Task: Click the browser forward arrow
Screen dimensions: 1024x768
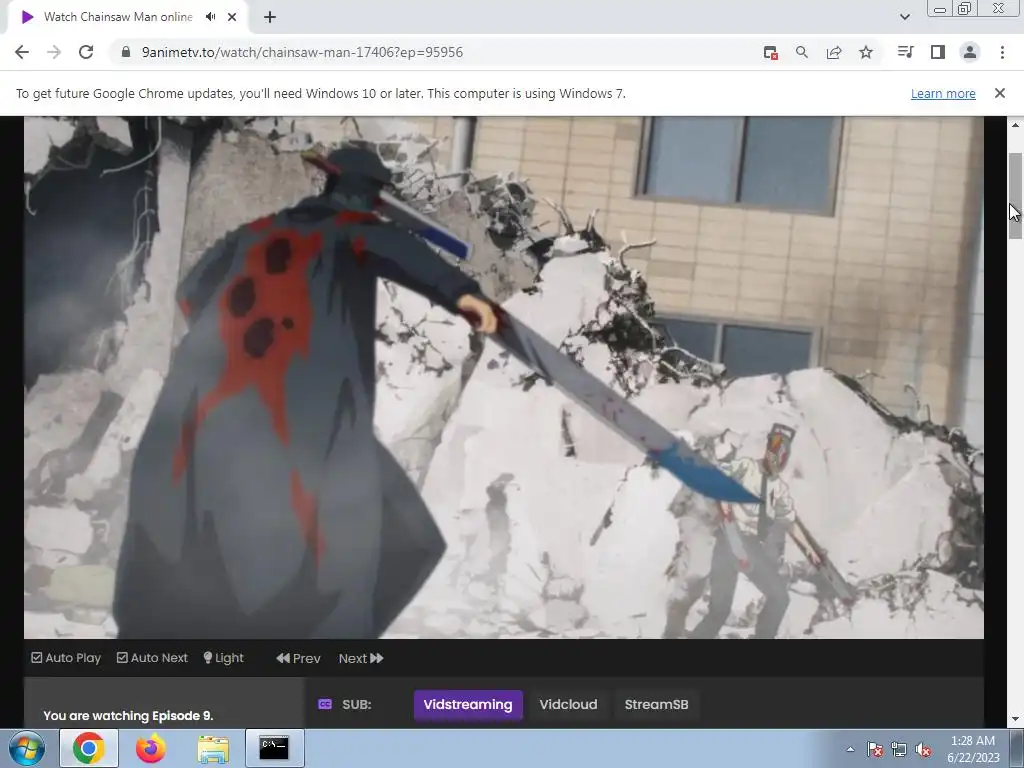Action: 54,52
